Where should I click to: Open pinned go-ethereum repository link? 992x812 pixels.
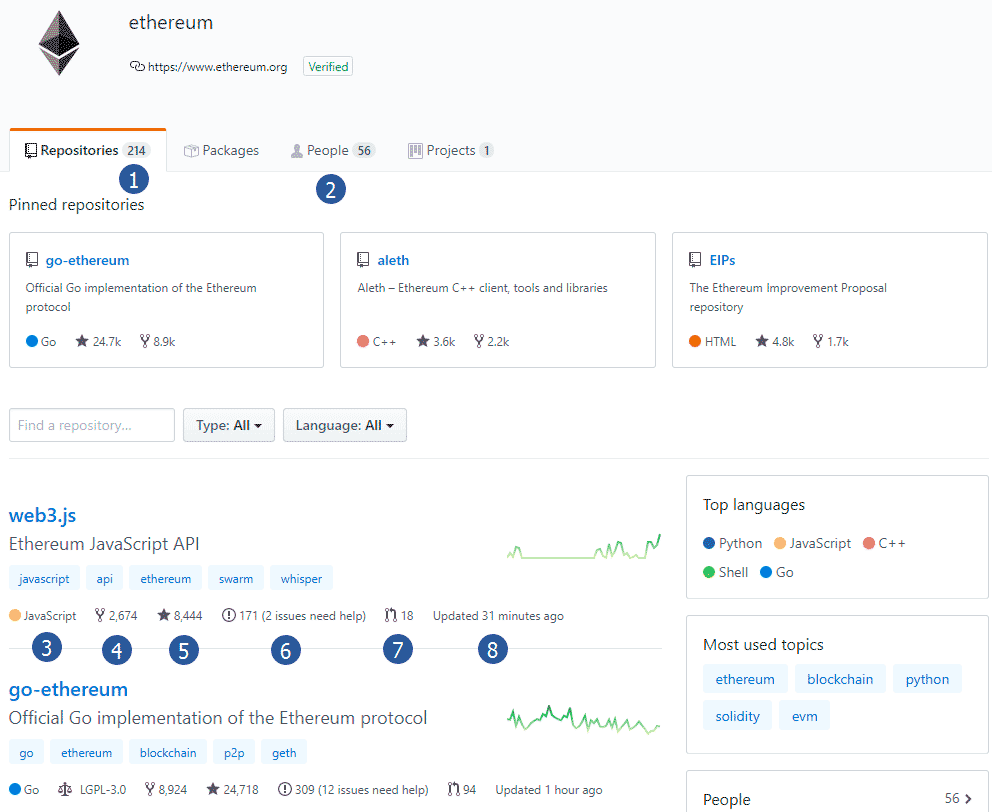[87, 260]
